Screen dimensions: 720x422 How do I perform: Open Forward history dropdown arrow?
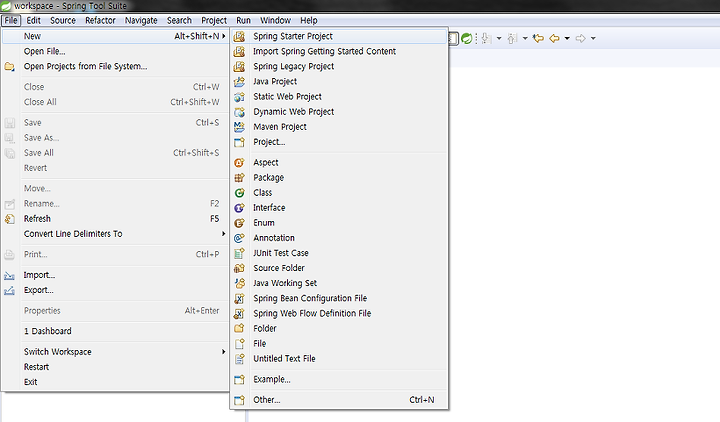[593, 39]
